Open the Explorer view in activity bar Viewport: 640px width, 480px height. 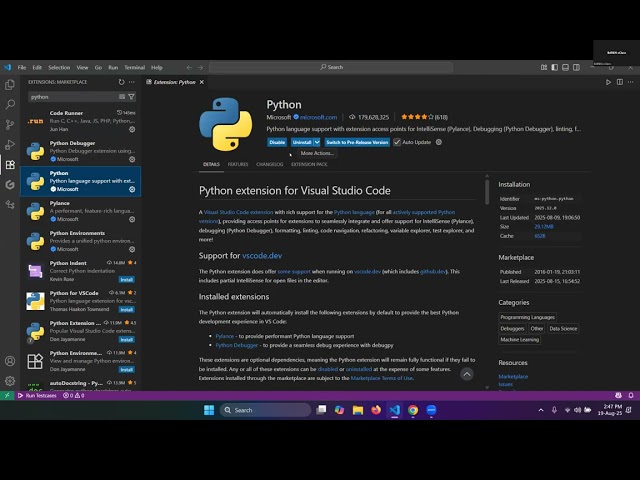pos(10,84)
